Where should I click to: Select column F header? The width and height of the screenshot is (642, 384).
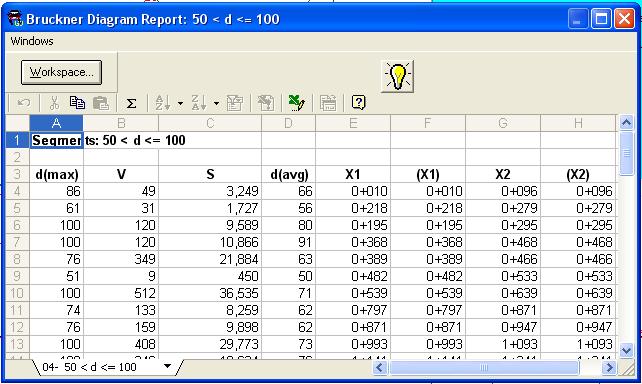[428, 123]
